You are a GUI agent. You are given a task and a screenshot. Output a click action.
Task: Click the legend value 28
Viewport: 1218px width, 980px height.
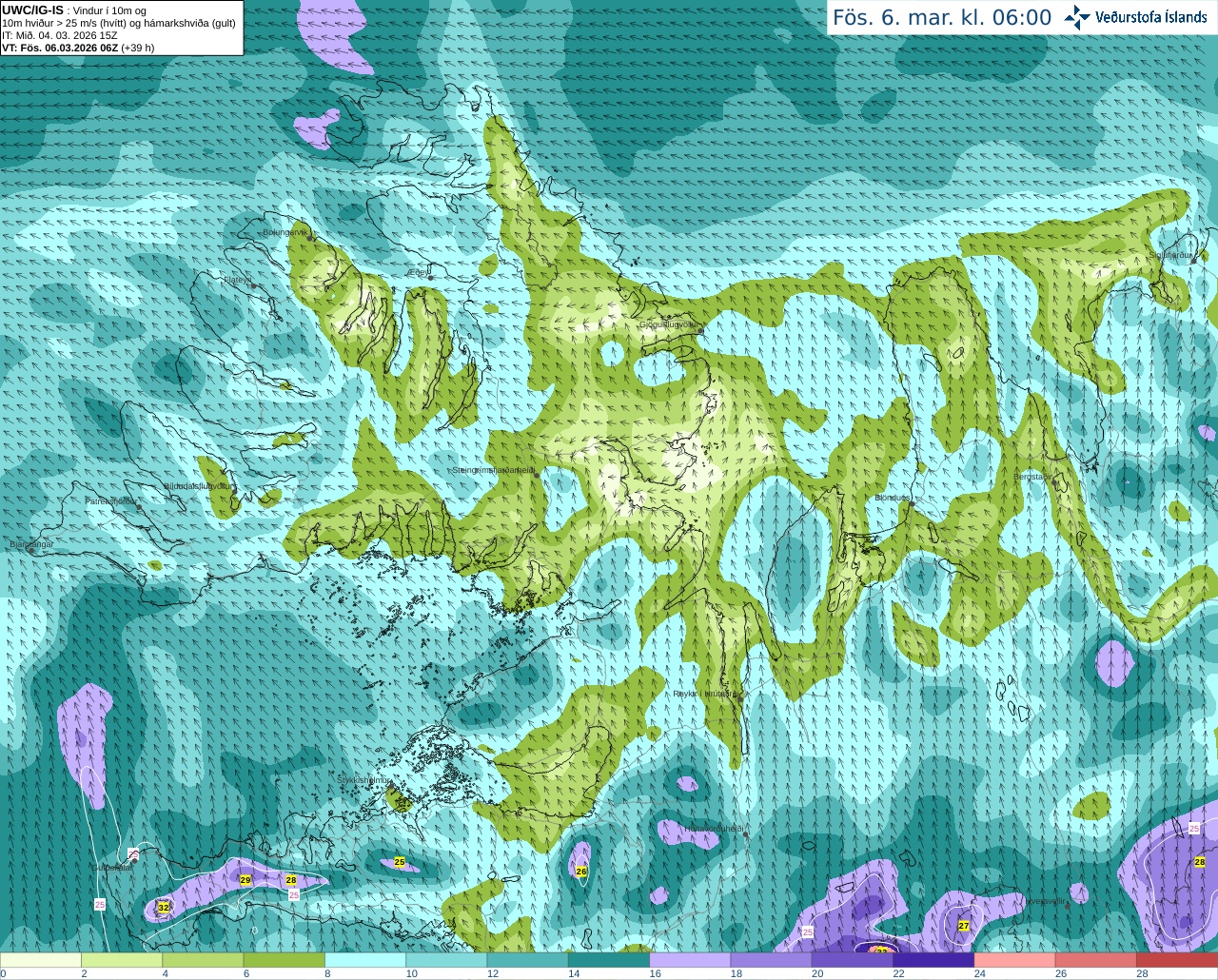[1142, 973]
